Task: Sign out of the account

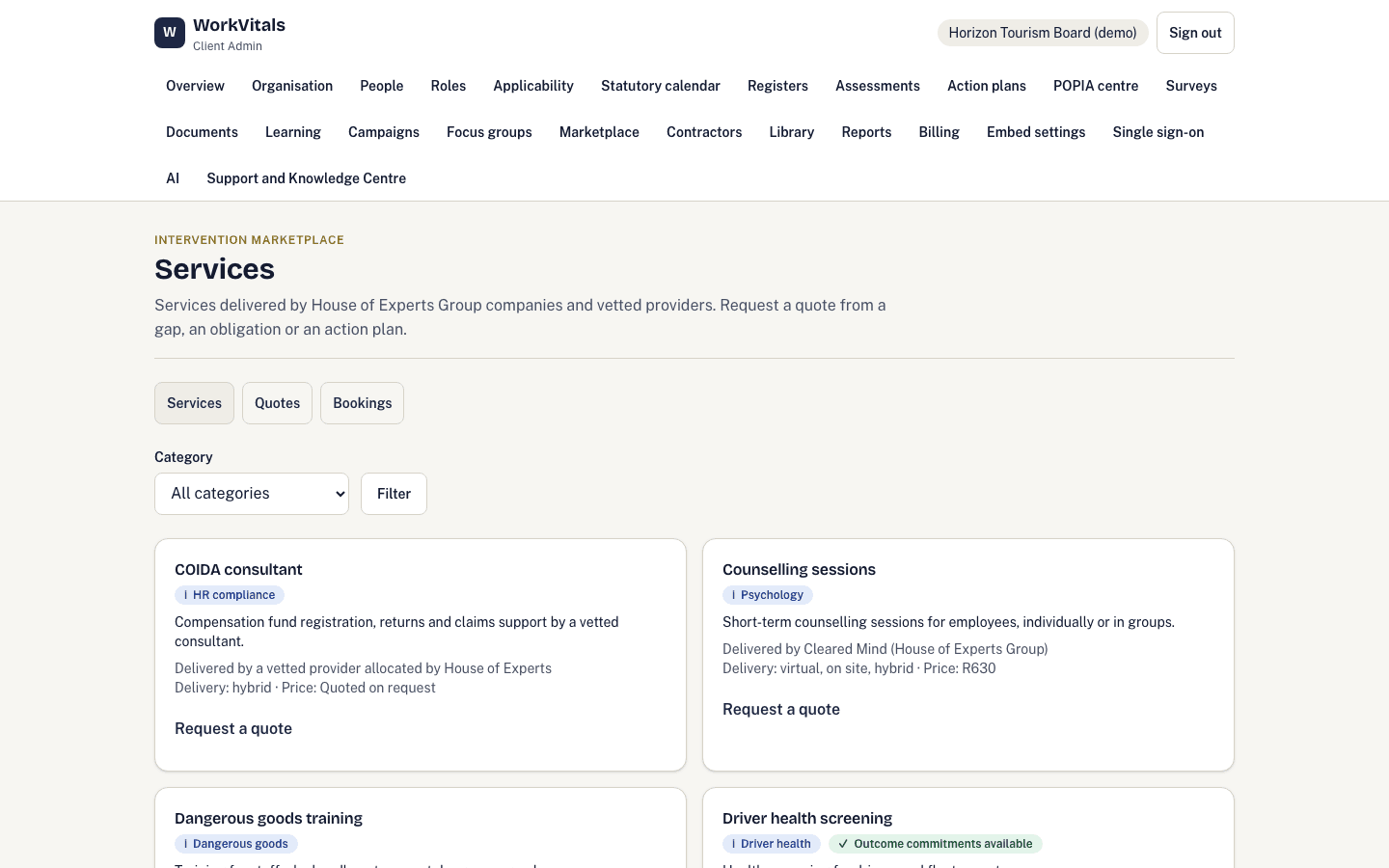Action: 1195,33
